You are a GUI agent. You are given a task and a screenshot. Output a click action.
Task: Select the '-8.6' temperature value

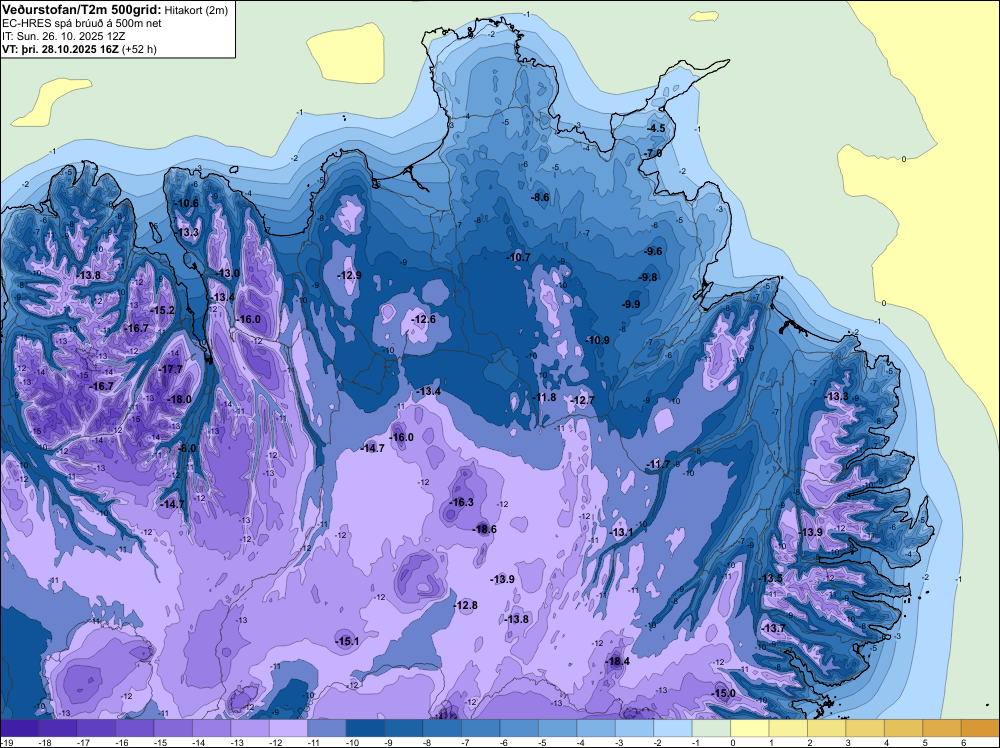(540, 198)
